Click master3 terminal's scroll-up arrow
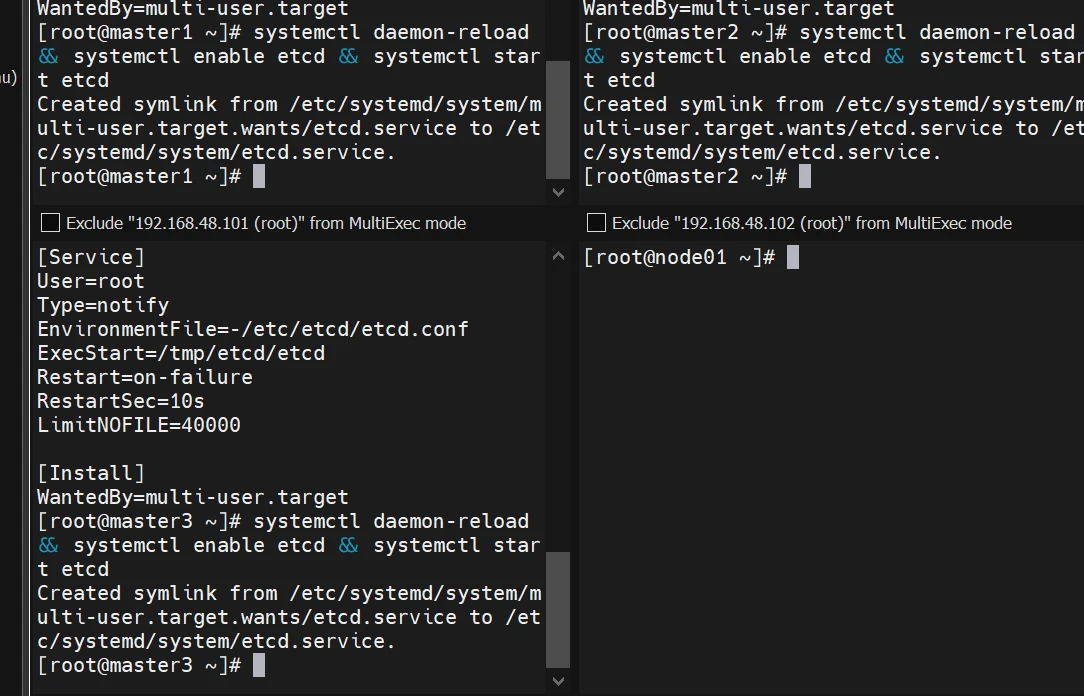The width and height of the screenshot is (1084, 696). coord(558,257)
